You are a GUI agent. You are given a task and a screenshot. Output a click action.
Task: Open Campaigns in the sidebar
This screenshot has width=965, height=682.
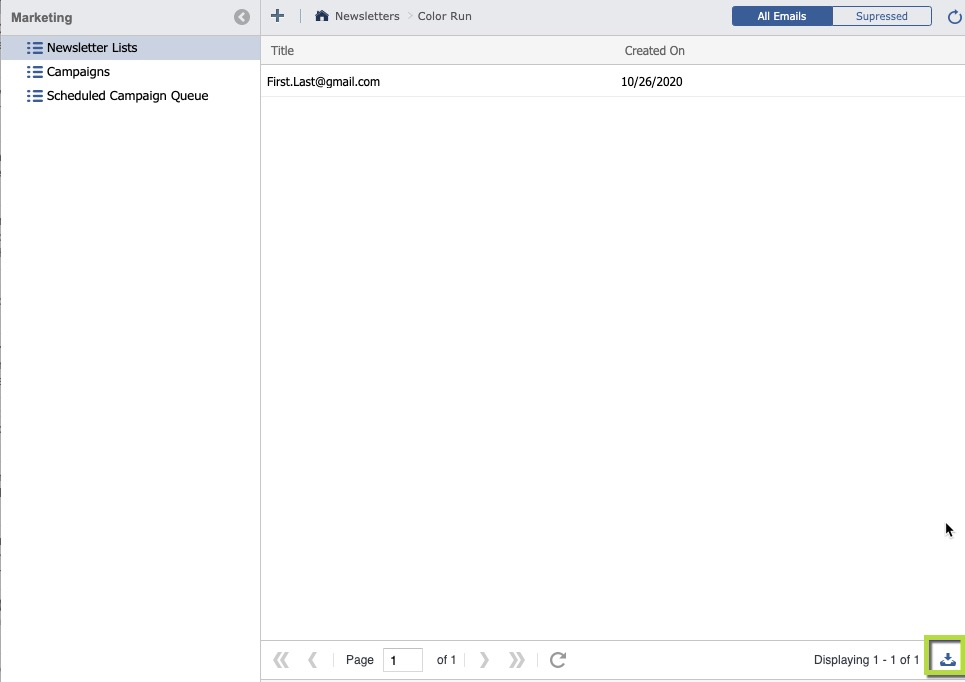(78, 72)
